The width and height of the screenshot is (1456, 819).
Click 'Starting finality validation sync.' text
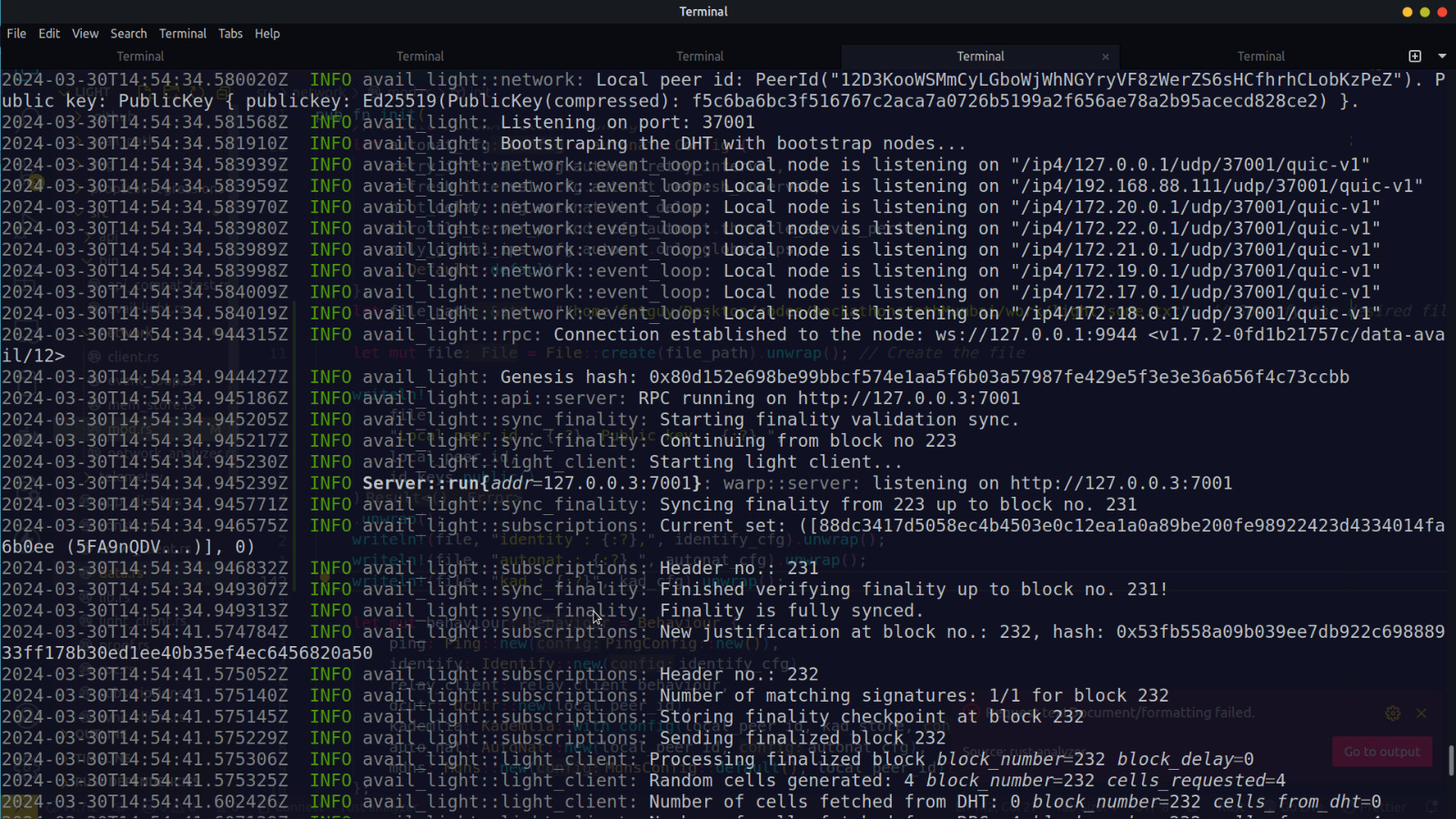click(x=840, y=420)
